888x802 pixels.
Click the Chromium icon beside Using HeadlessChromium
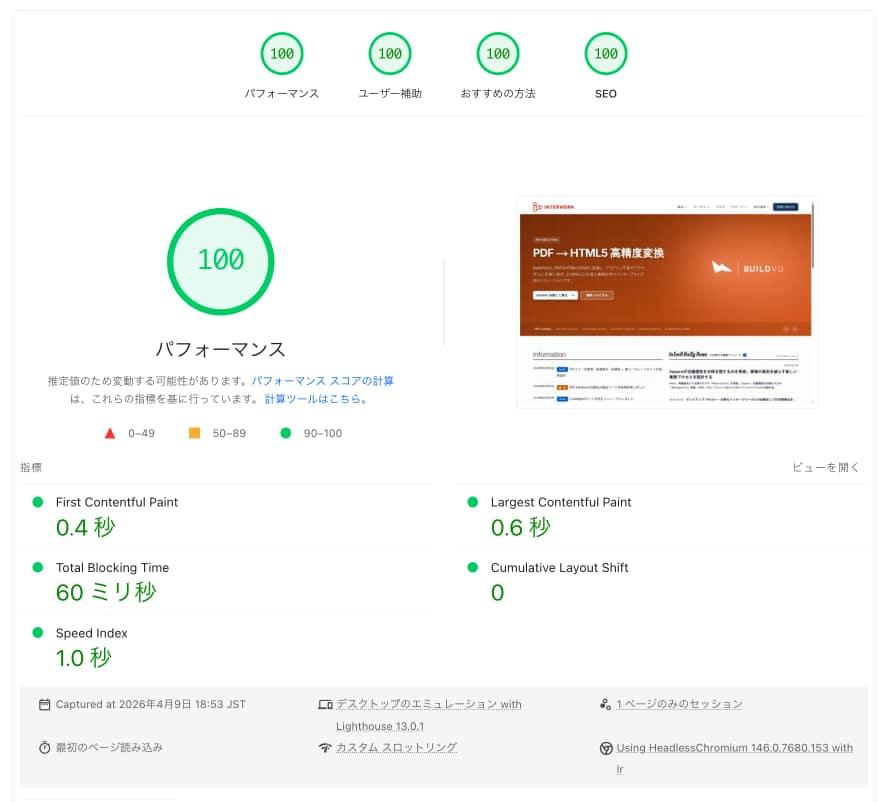(606, 747)
